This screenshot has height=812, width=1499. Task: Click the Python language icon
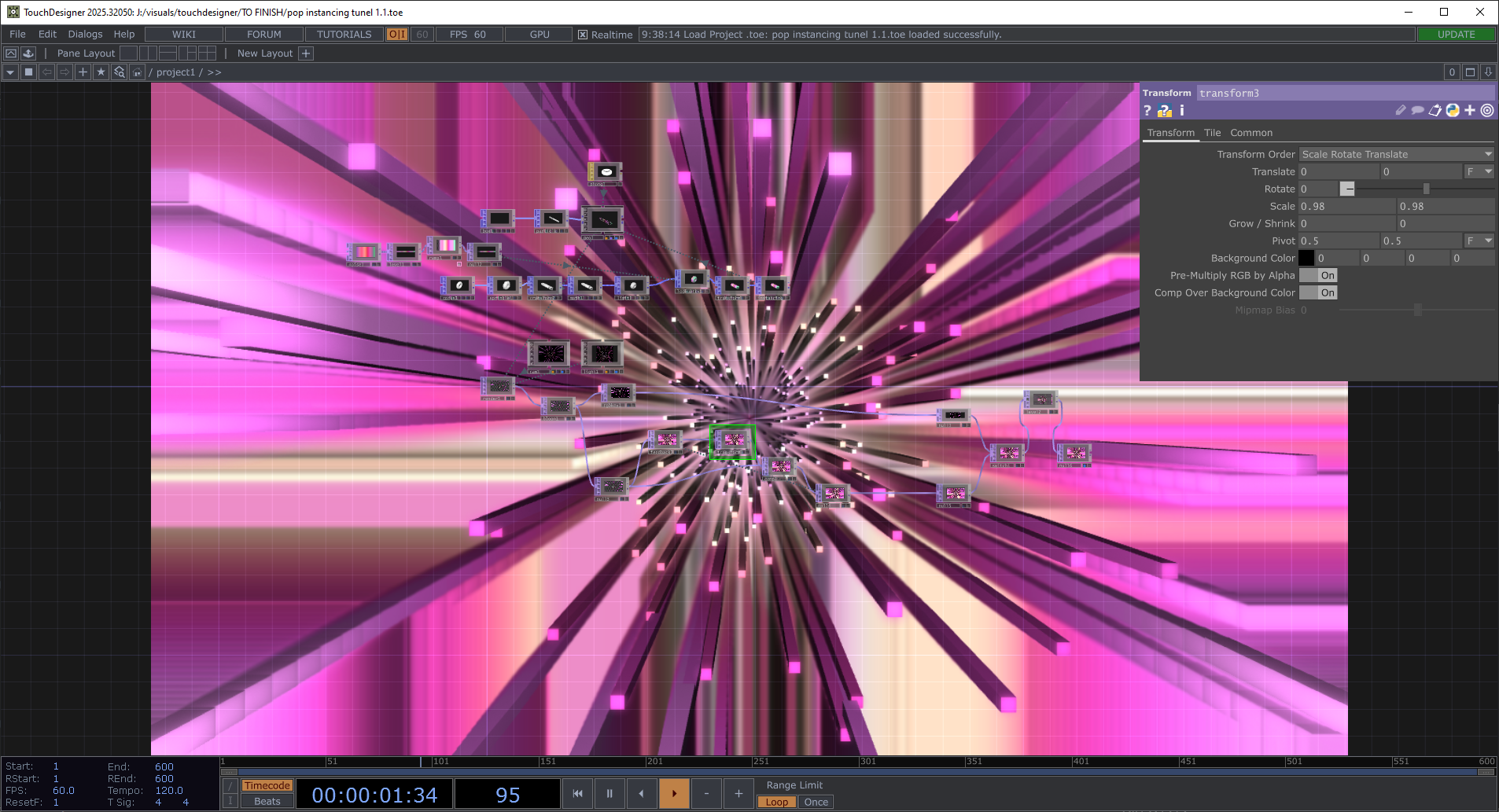click(1453, 111)
